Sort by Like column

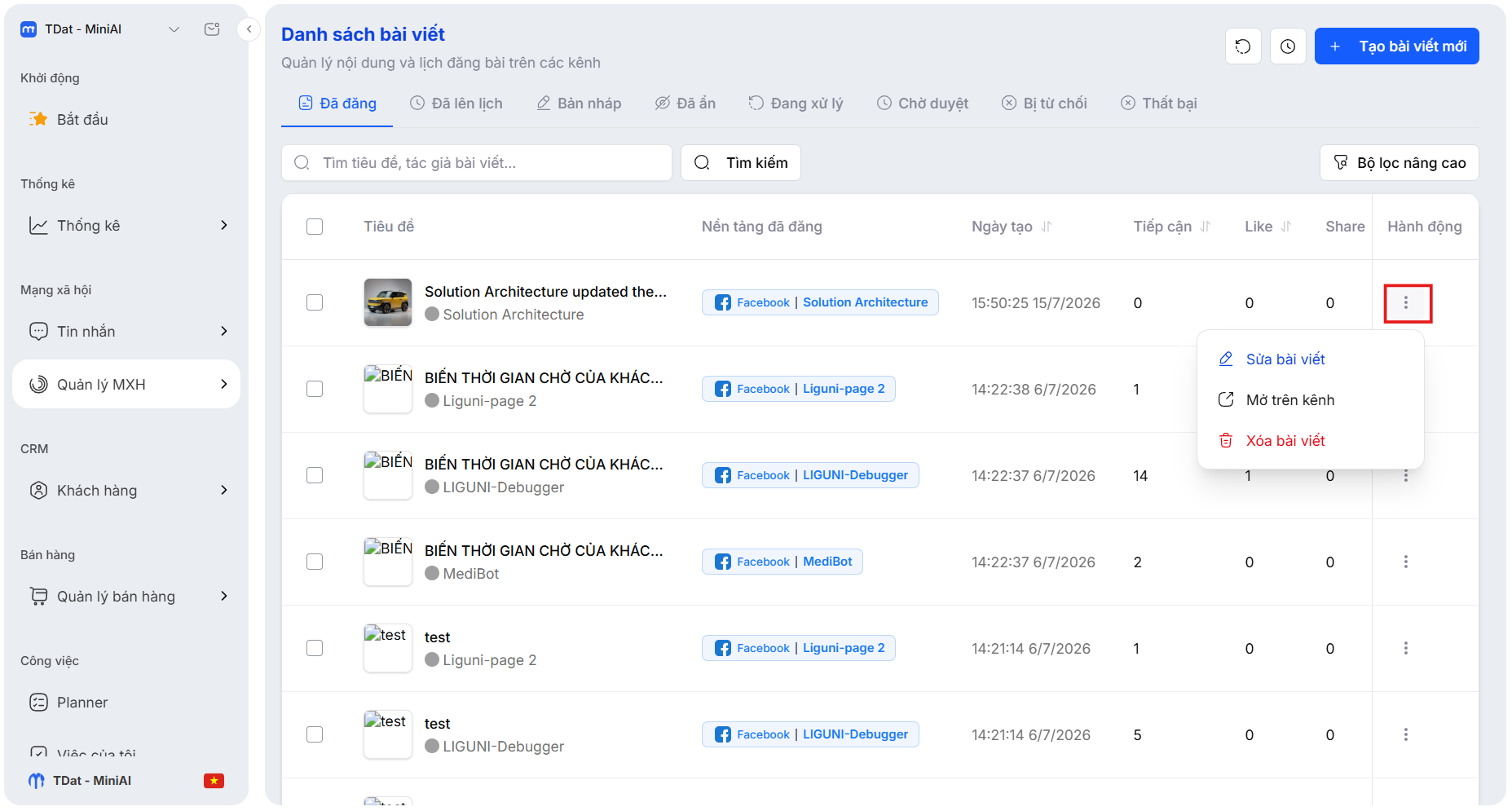1286,227
